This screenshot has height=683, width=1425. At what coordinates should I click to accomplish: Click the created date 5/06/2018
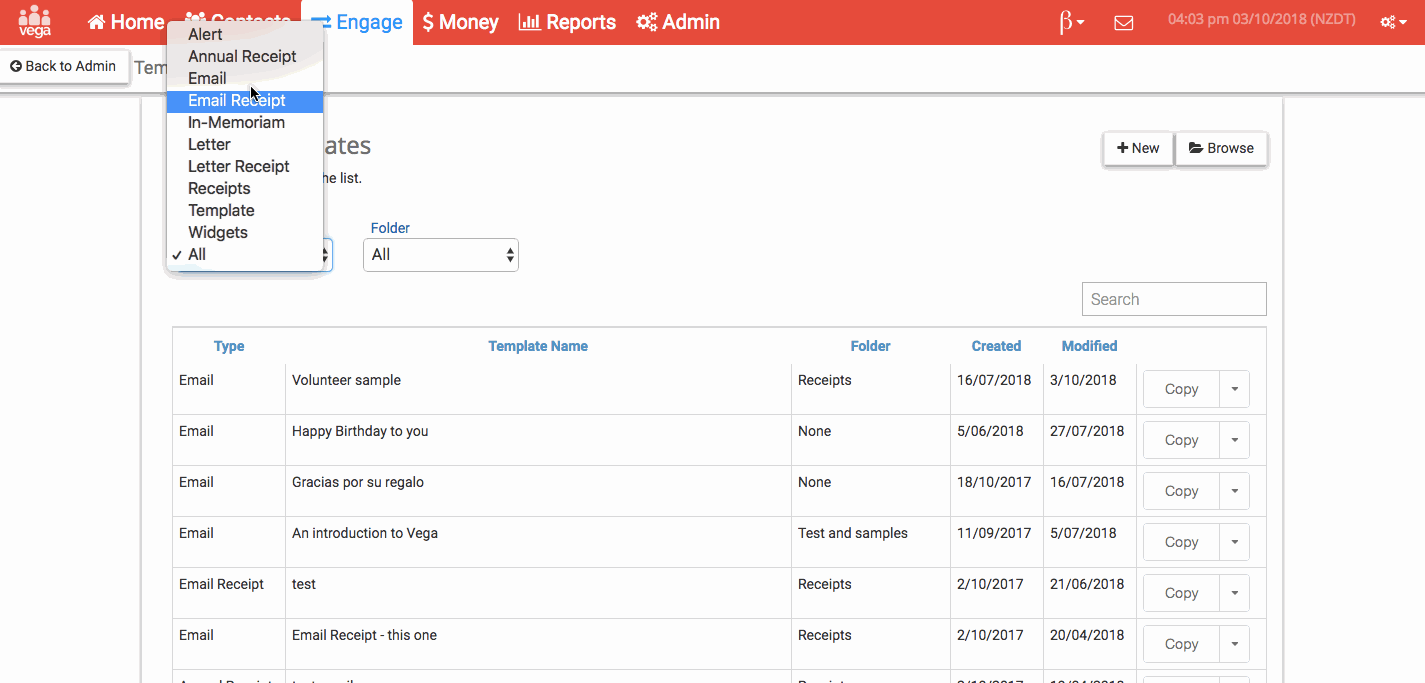pyautogui.click(x=990, y=431)
